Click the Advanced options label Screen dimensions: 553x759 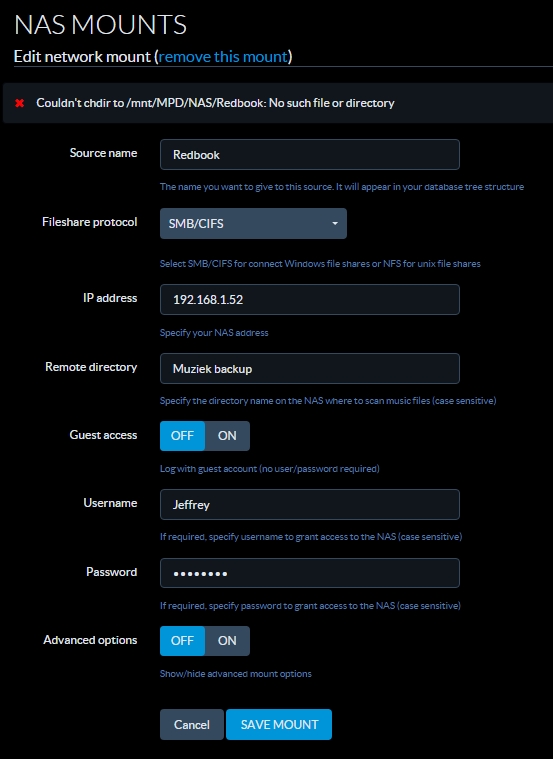pyautogui.click(x=90, y=640)
